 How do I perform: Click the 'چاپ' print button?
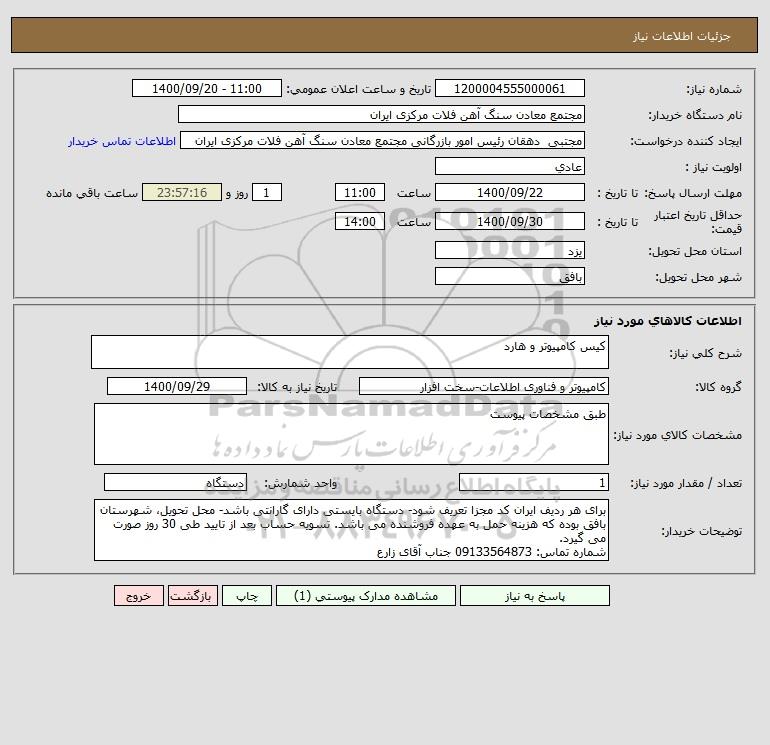(247, 596)
